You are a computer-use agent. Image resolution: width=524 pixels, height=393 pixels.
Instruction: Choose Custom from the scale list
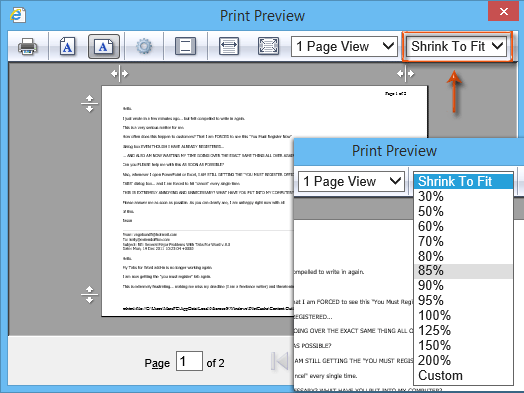click(x=463, y=376)
